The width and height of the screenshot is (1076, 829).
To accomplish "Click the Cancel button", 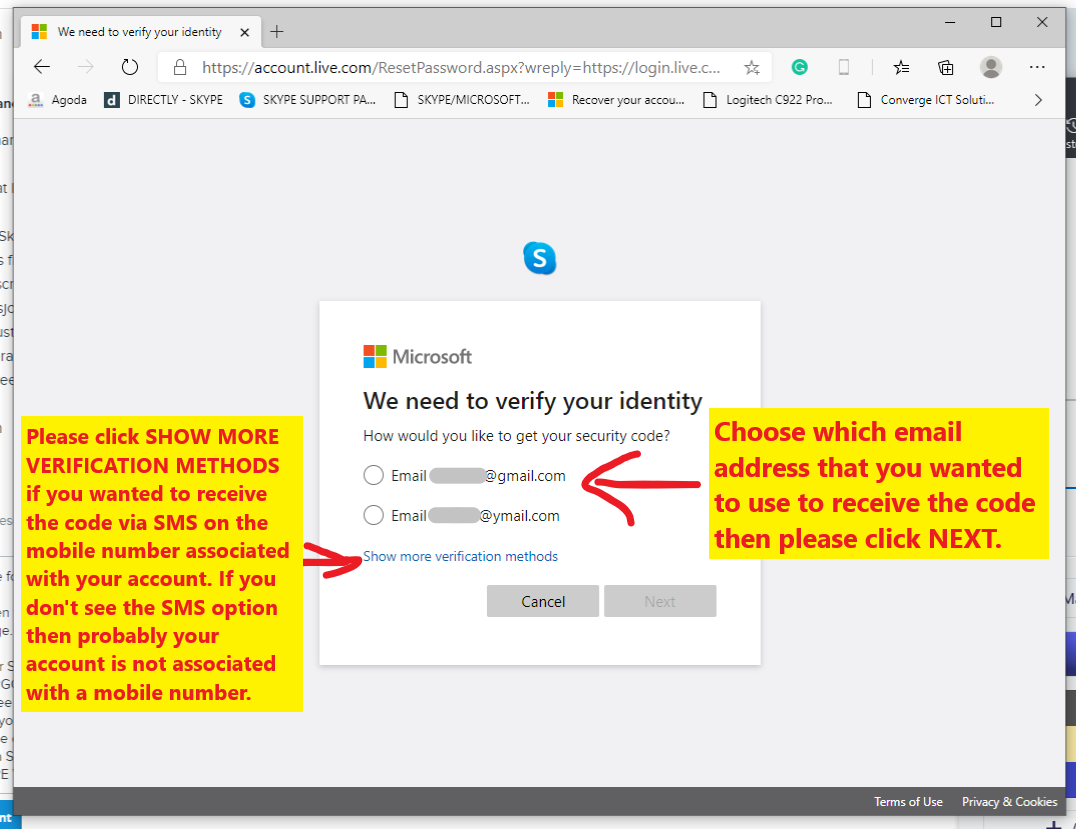I will pos(543,601).
